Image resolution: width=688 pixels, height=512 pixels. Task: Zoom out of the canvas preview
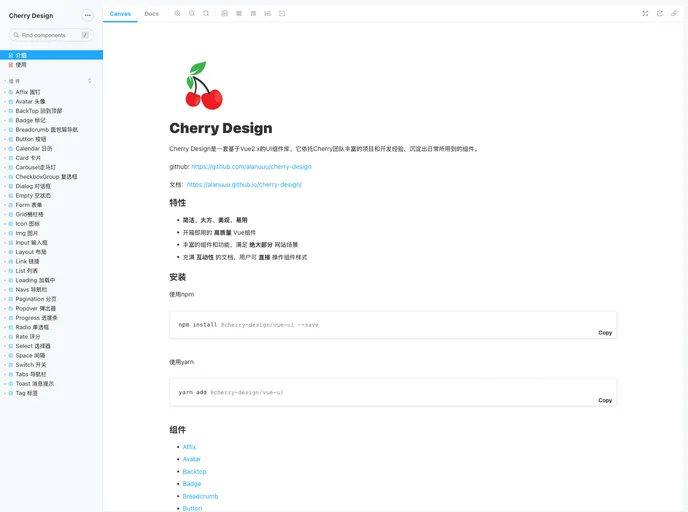[x=192, y=14]
